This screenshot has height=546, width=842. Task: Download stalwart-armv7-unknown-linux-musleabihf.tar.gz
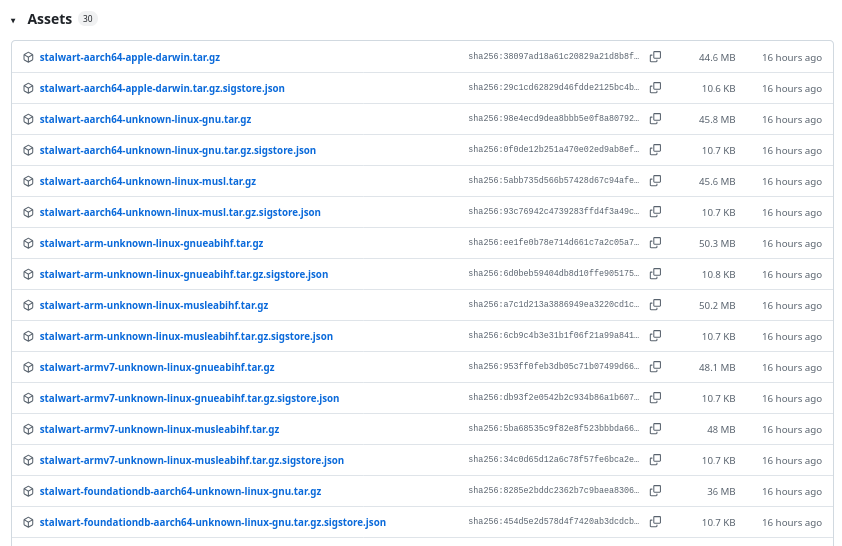[x=159, y=429]
